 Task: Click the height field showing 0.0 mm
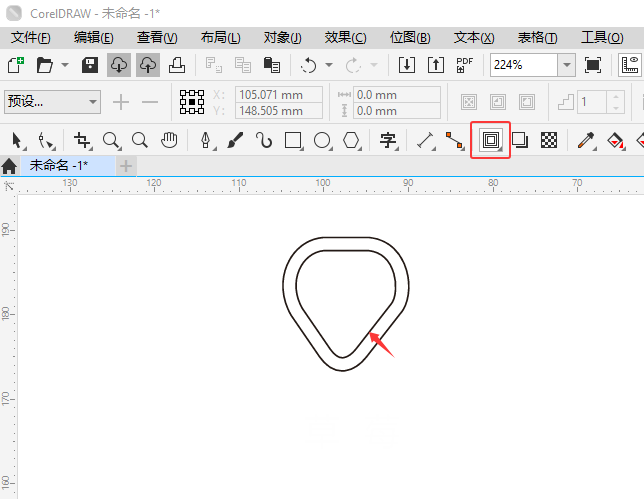click(x=397, y=111)
